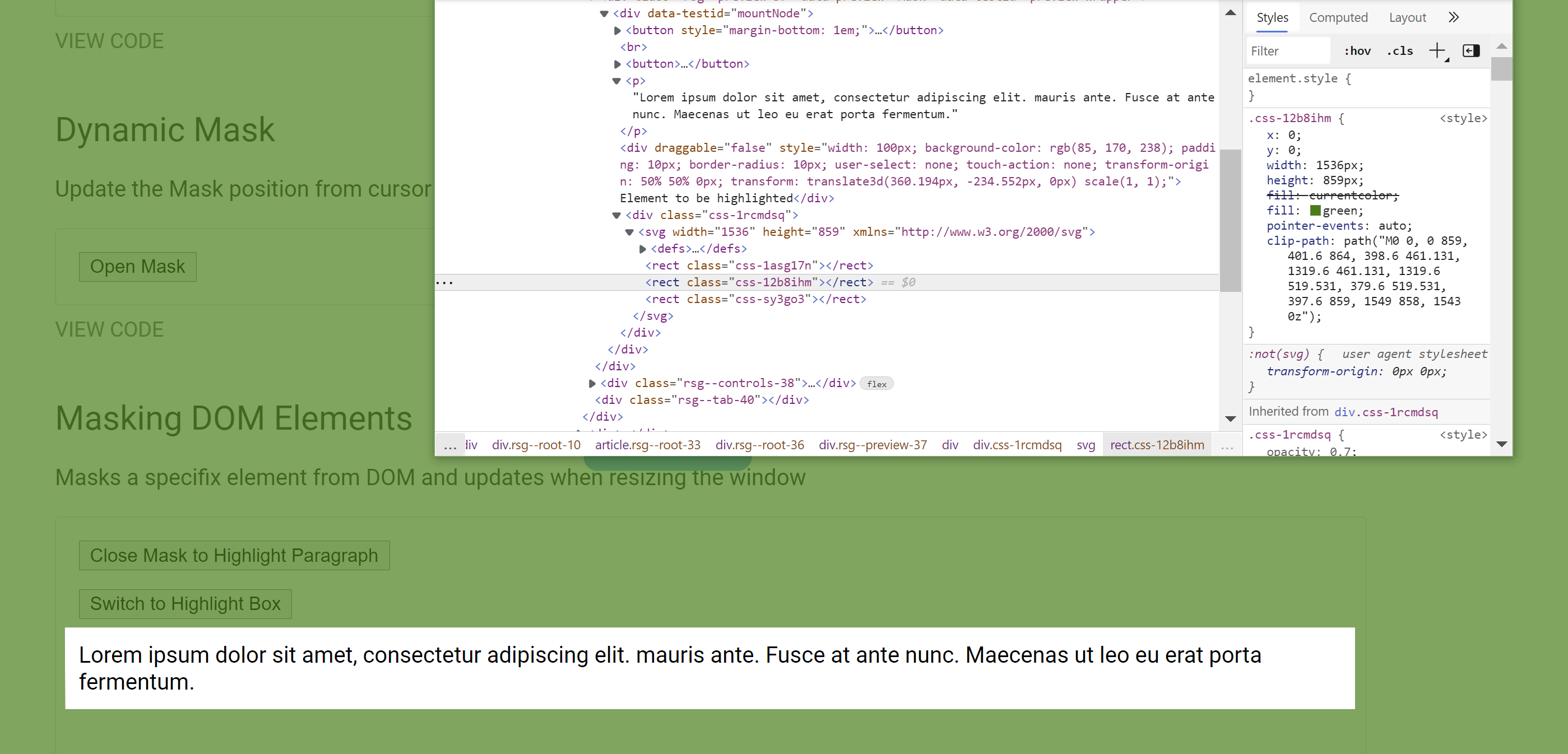Collapse the p element in the DOM tree

coord(616,81)
